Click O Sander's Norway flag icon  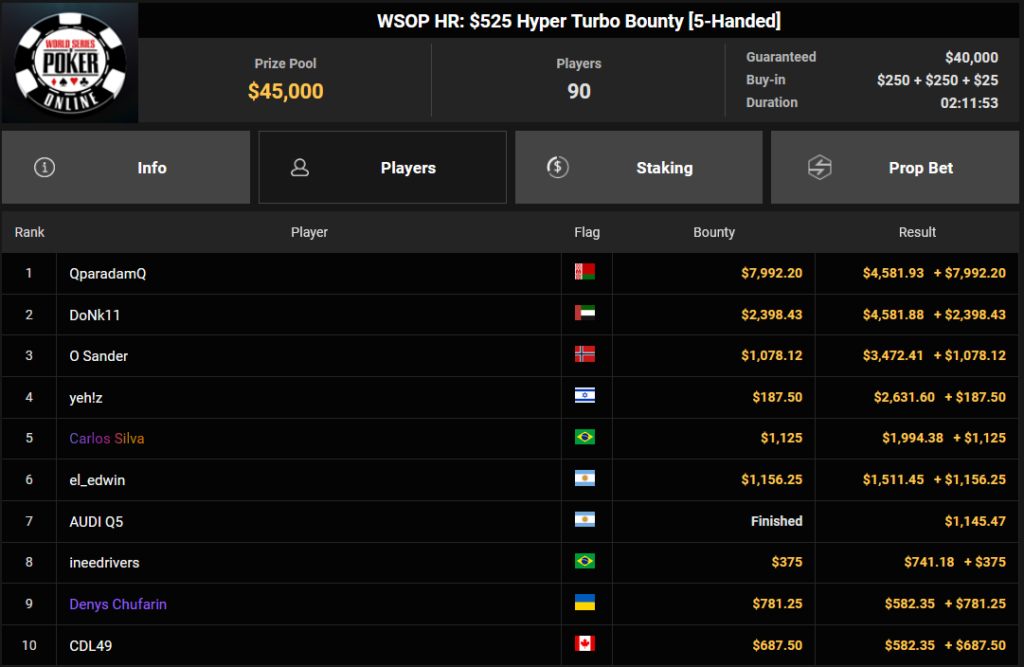coord(584,354)
